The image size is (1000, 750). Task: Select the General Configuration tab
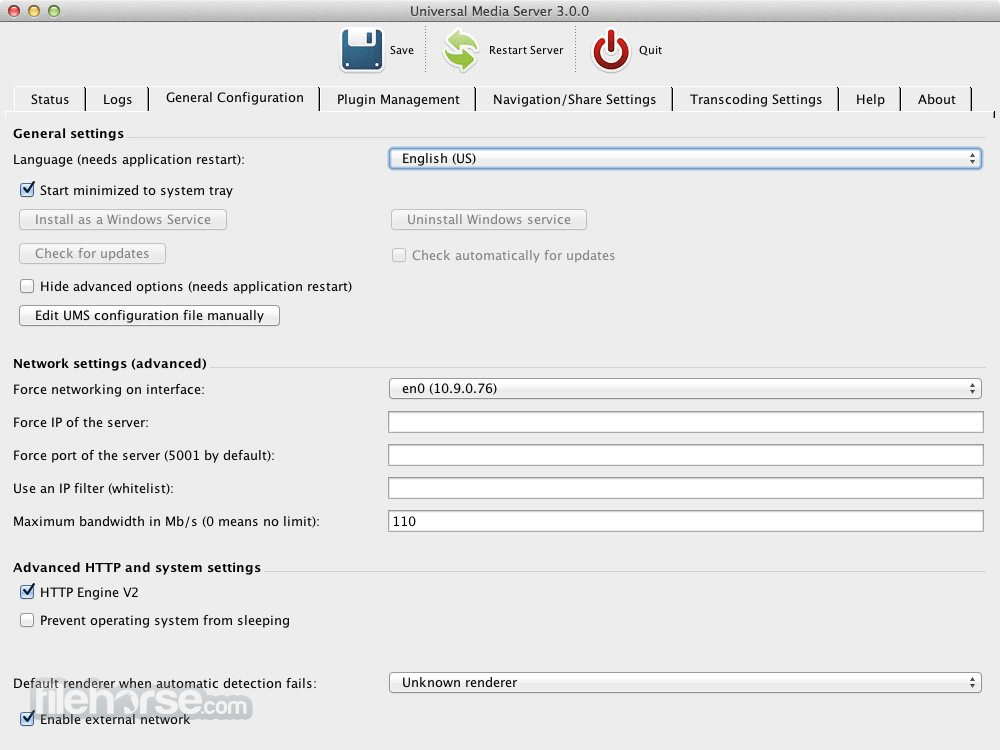pyautogui.click(x=235, y=98)
